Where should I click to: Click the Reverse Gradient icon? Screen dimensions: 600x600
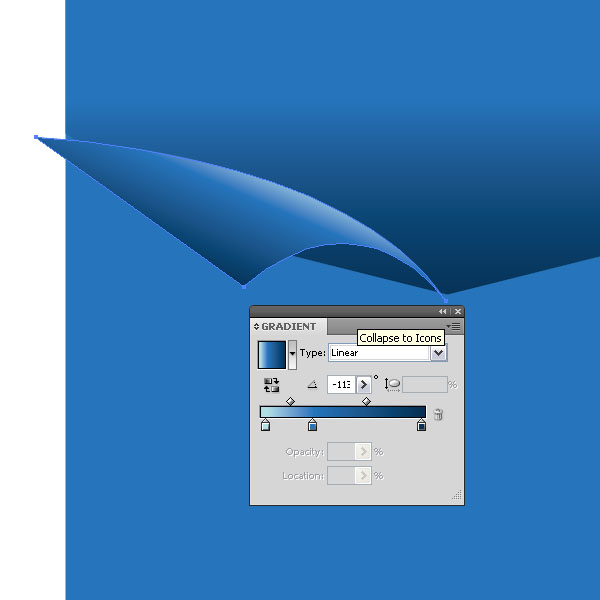(271, 385)
